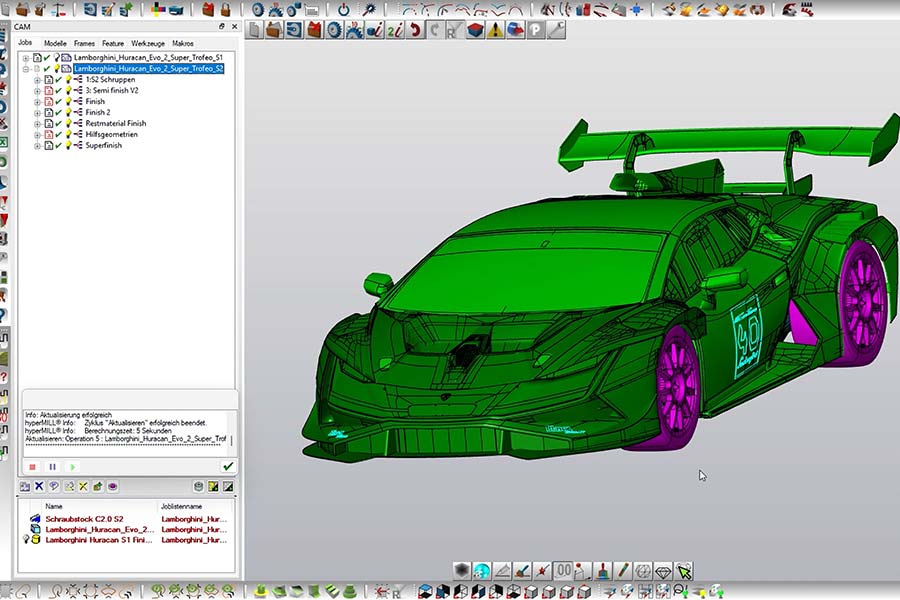Image resolution: width=900 pixels, height=600 pixels.
Task: Expand the 1:S2 Schruppen node
Action: coord(37,80)
